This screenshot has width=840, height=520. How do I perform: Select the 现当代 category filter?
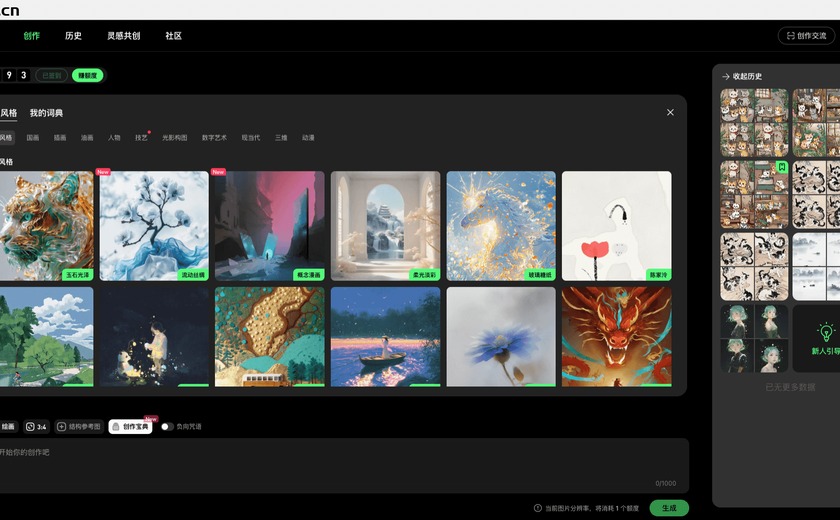pos(251,138)
